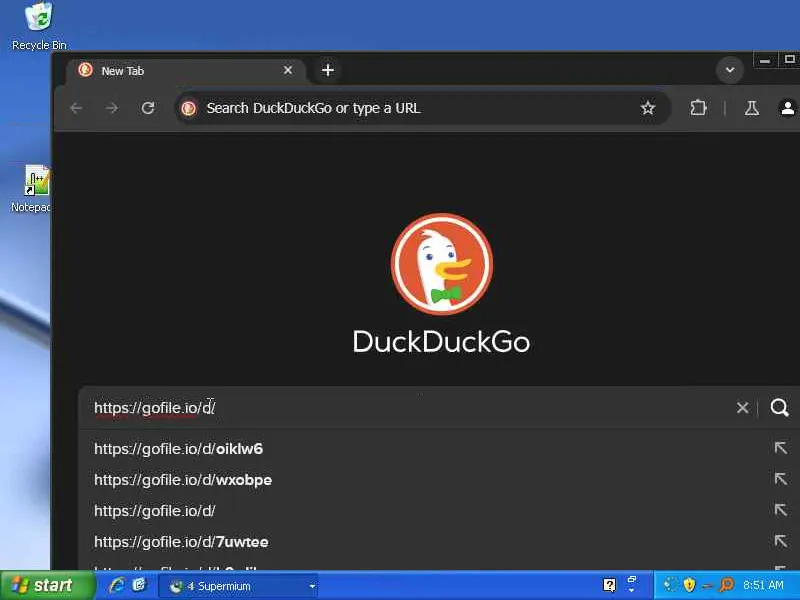The height and width of the screenshot is (600, 800).
Task: Fill query arrow for plain gofile.io/d/ suggestion
Action: 780,510
